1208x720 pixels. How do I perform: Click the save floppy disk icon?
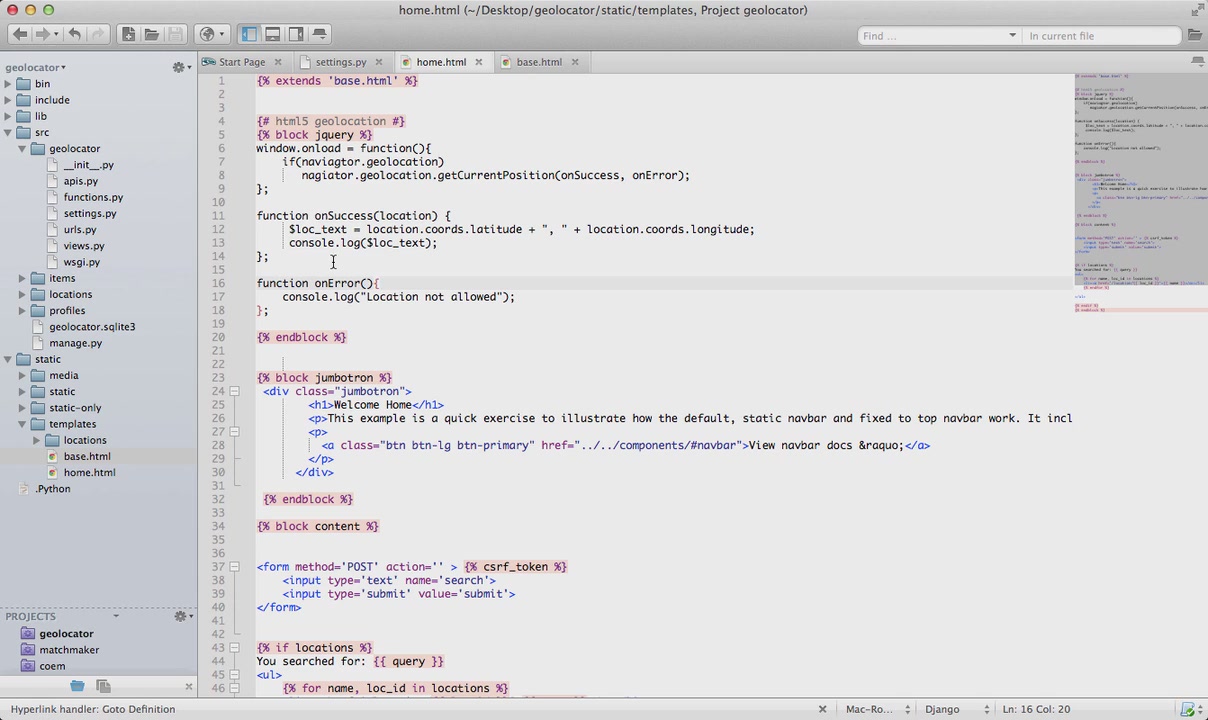(x=175, y=34)
